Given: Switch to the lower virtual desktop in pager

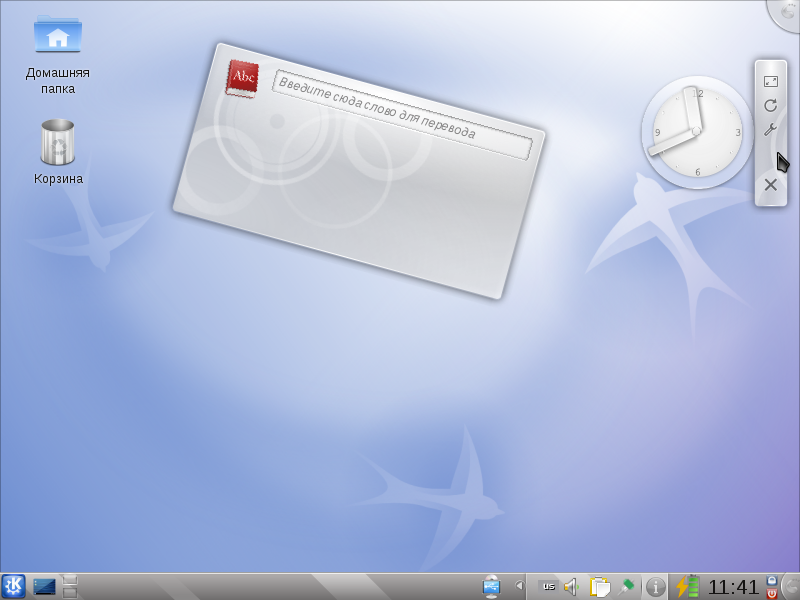Looking at the screenshot, I should (70, 592).
